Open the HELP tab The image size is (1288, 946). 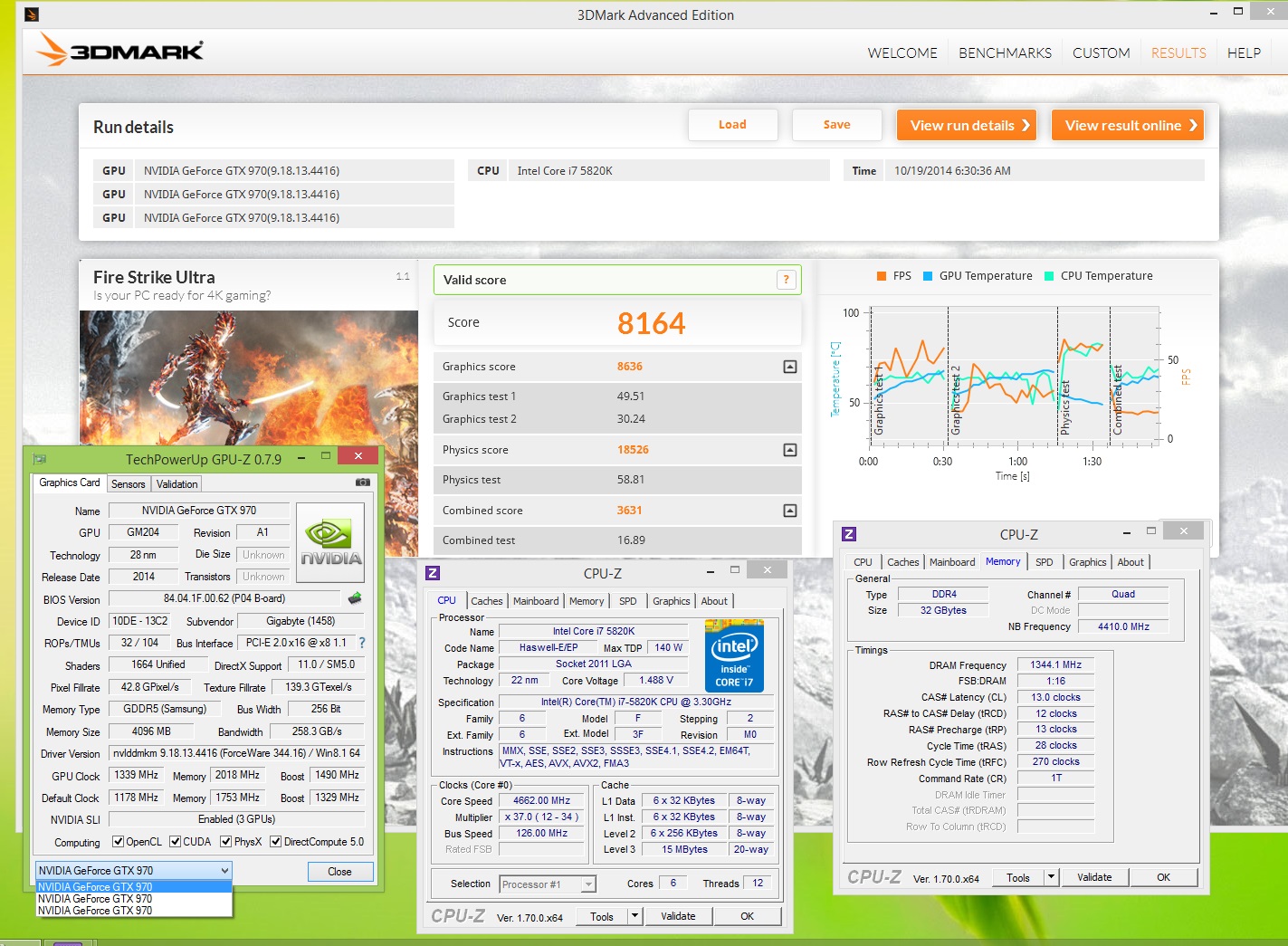pyautogui.click(x=1244, y=53)
